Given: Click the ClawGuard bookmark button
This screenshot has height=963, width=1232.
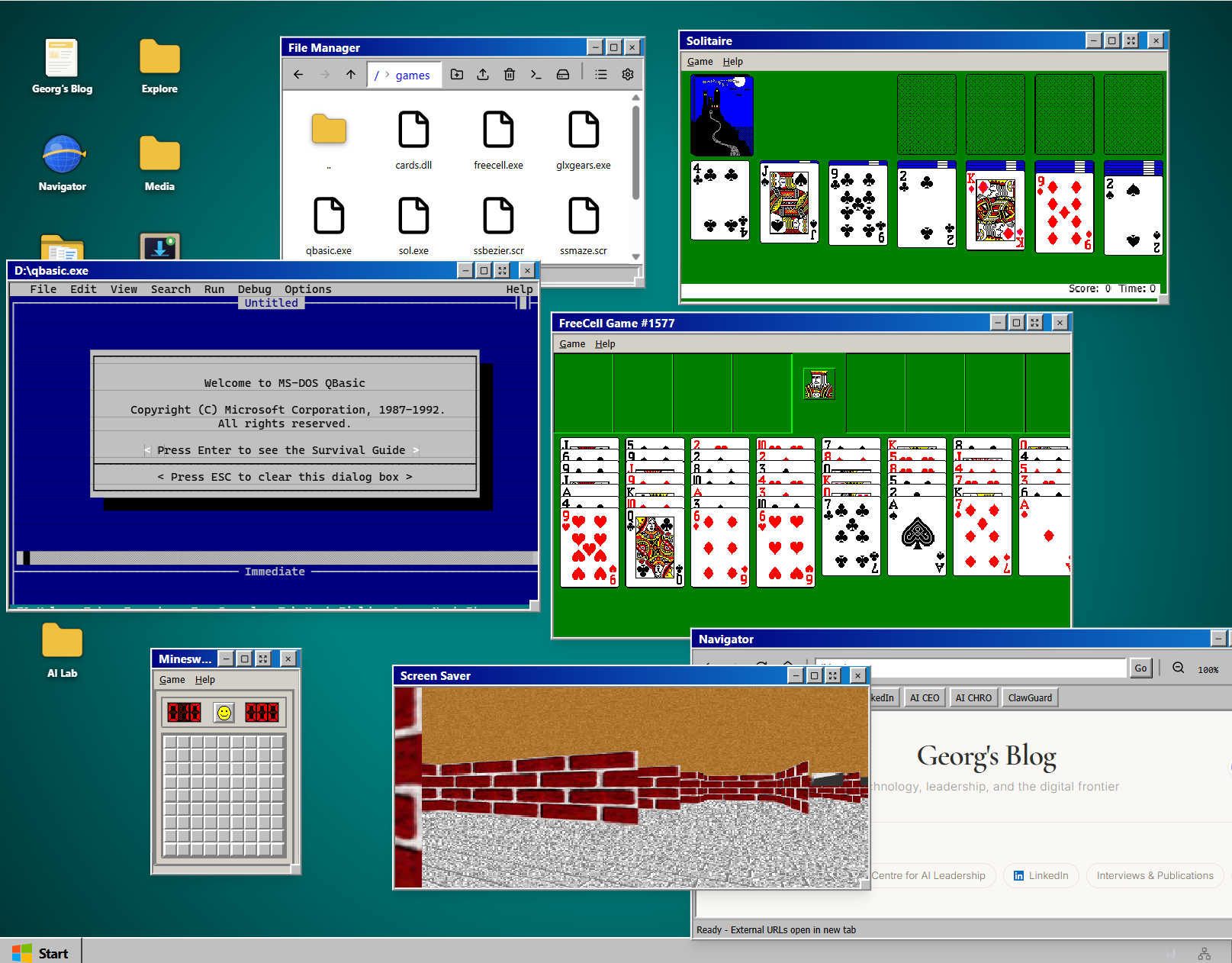Looking at the screenshot, I should (x=1030, y=697).
